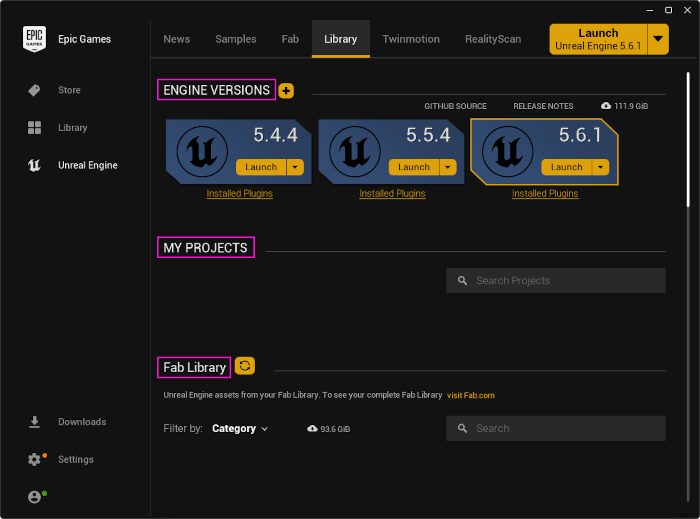The height and width of the screenshot is (519, 700).
Task: Open the sidebar Library grid icon
Action: (x=34, y=128)
